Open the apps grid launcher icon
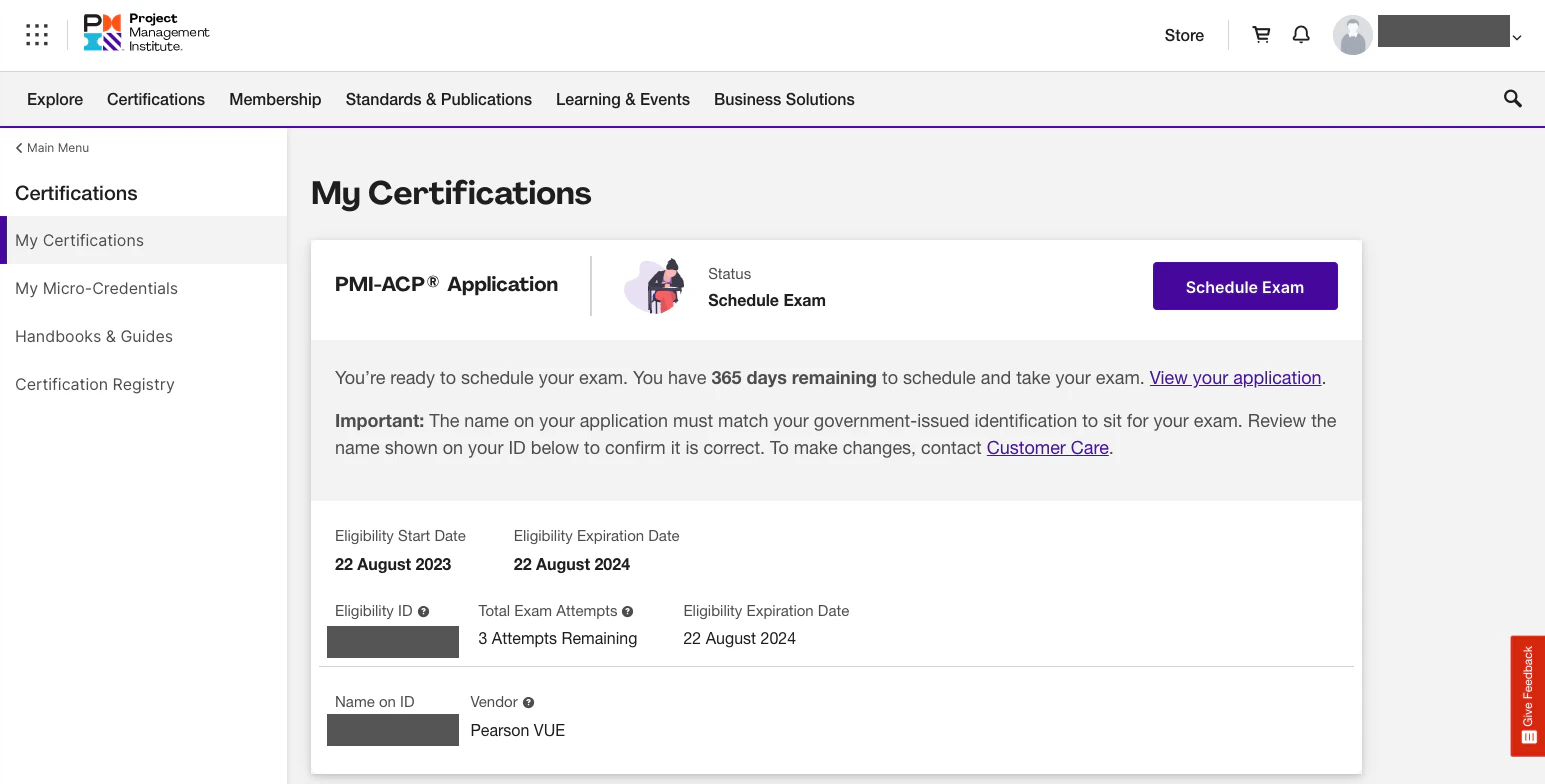The height and width of the screenshot is (784, 1545). tap(37, 35)
